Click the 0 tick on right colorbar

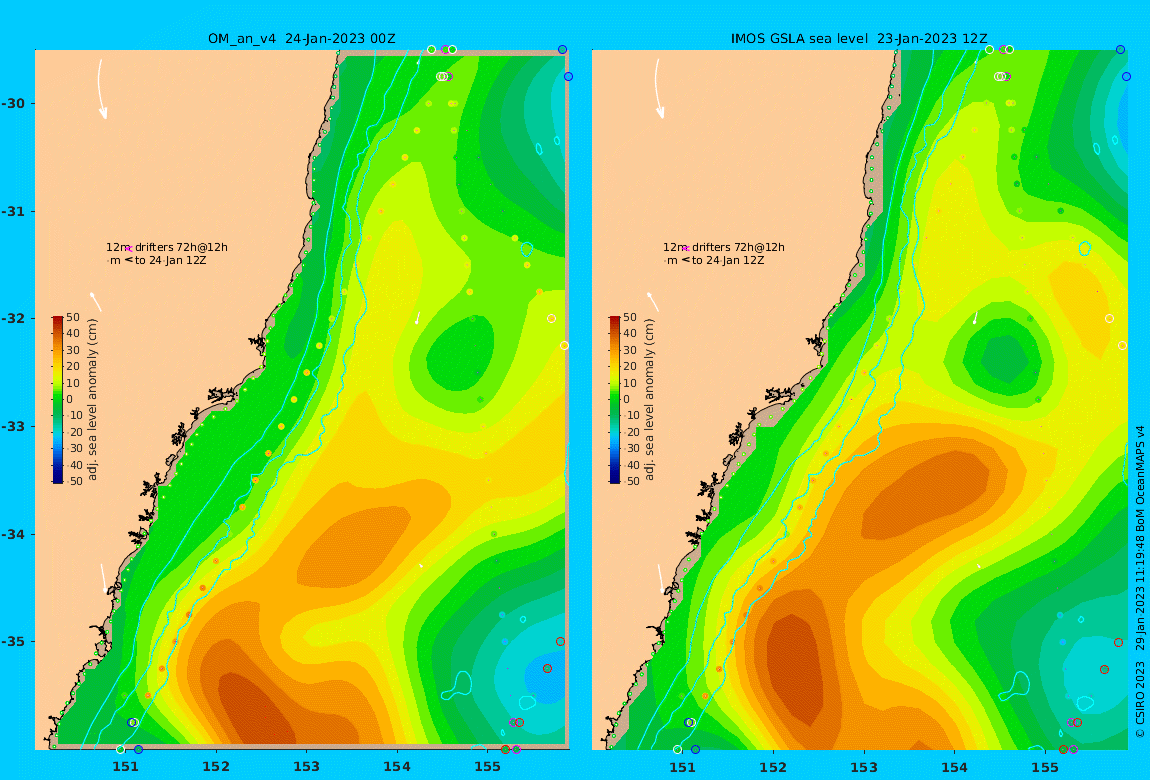(x=626, y=400)
